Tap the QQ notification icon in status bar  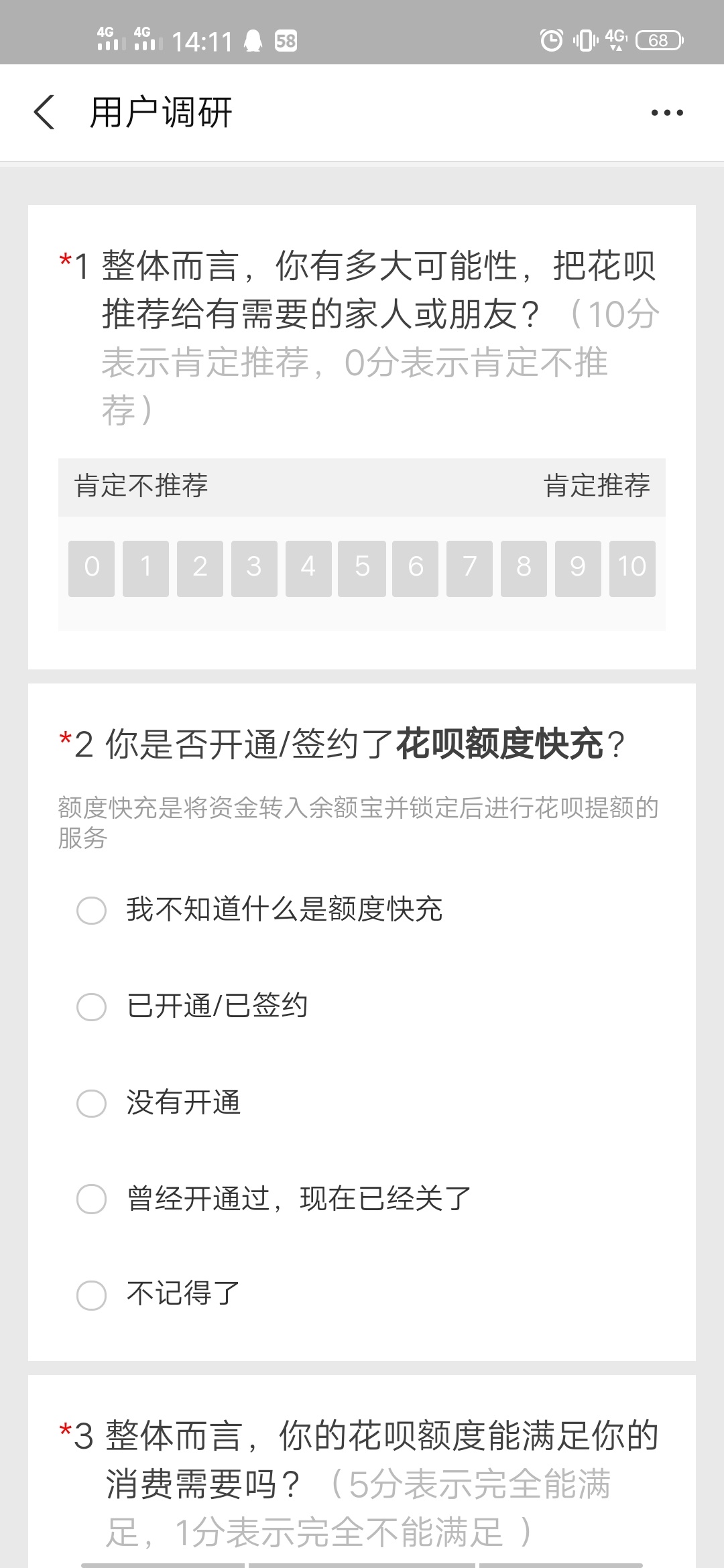coord(253,41)
